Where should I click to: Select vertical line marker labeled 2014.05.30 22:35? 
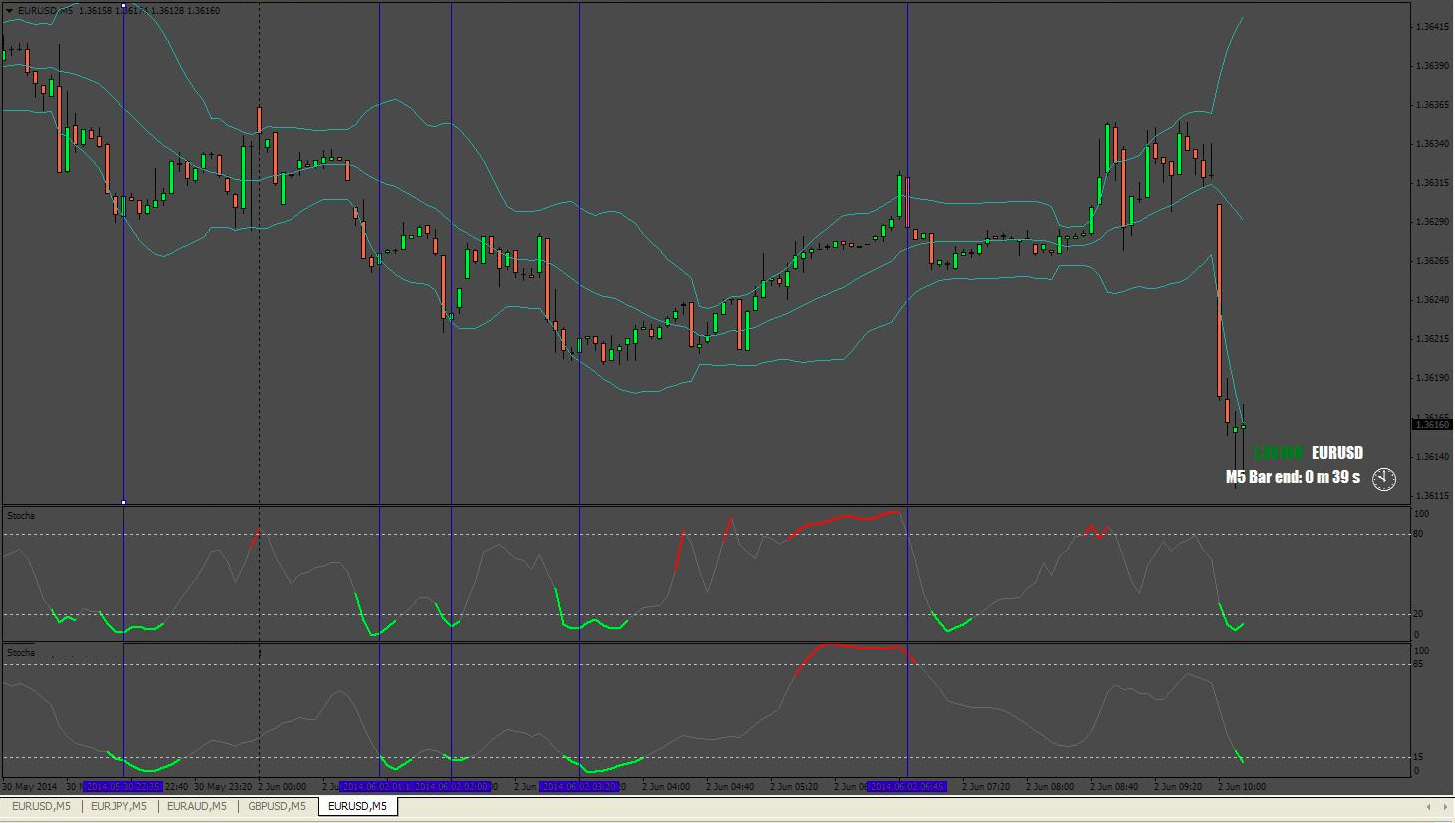click(123, 787)
